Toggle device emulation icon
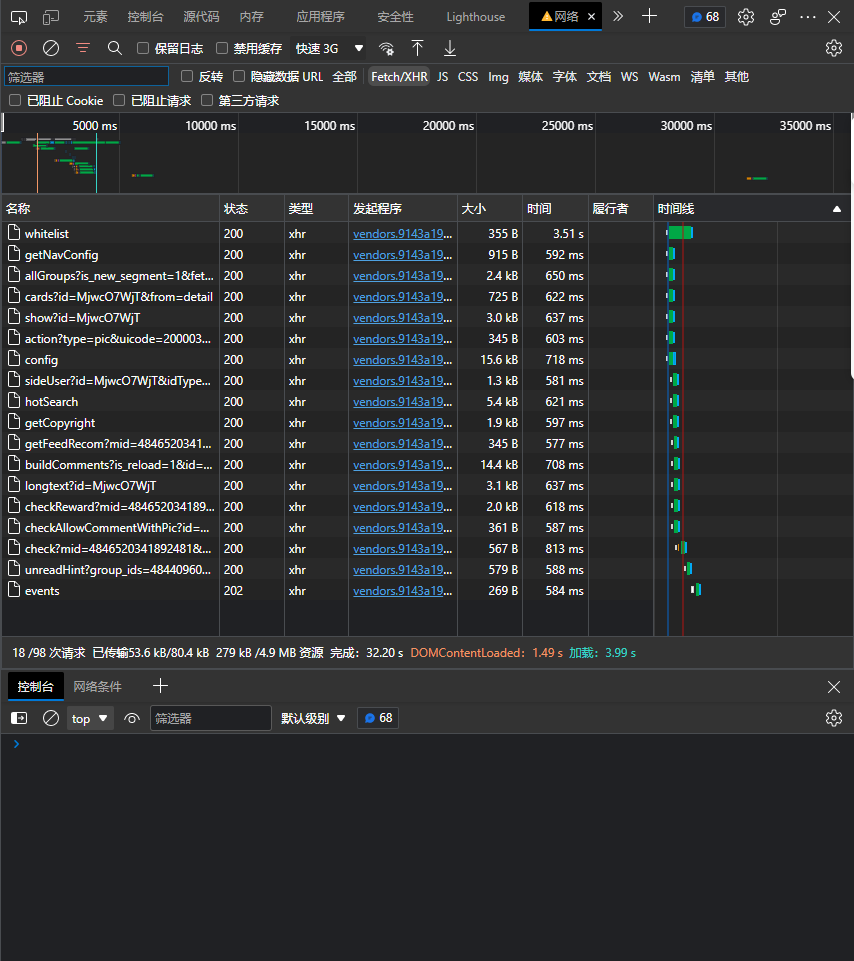This screenshot has height=961, width=854. pyautogui.click(x=51, y=17)
